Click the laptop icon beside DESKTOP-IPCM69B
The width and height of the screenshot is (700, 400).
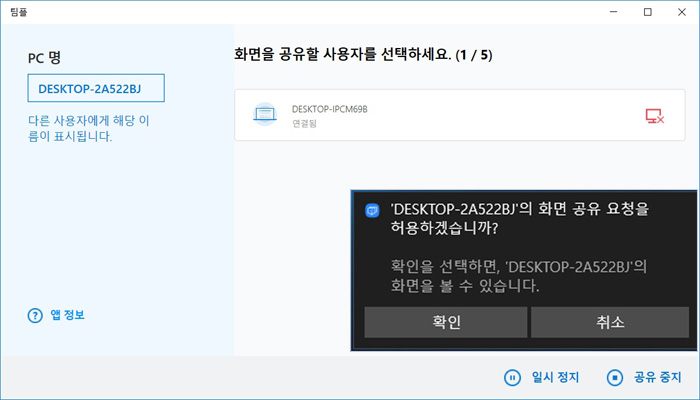point(263,115)
